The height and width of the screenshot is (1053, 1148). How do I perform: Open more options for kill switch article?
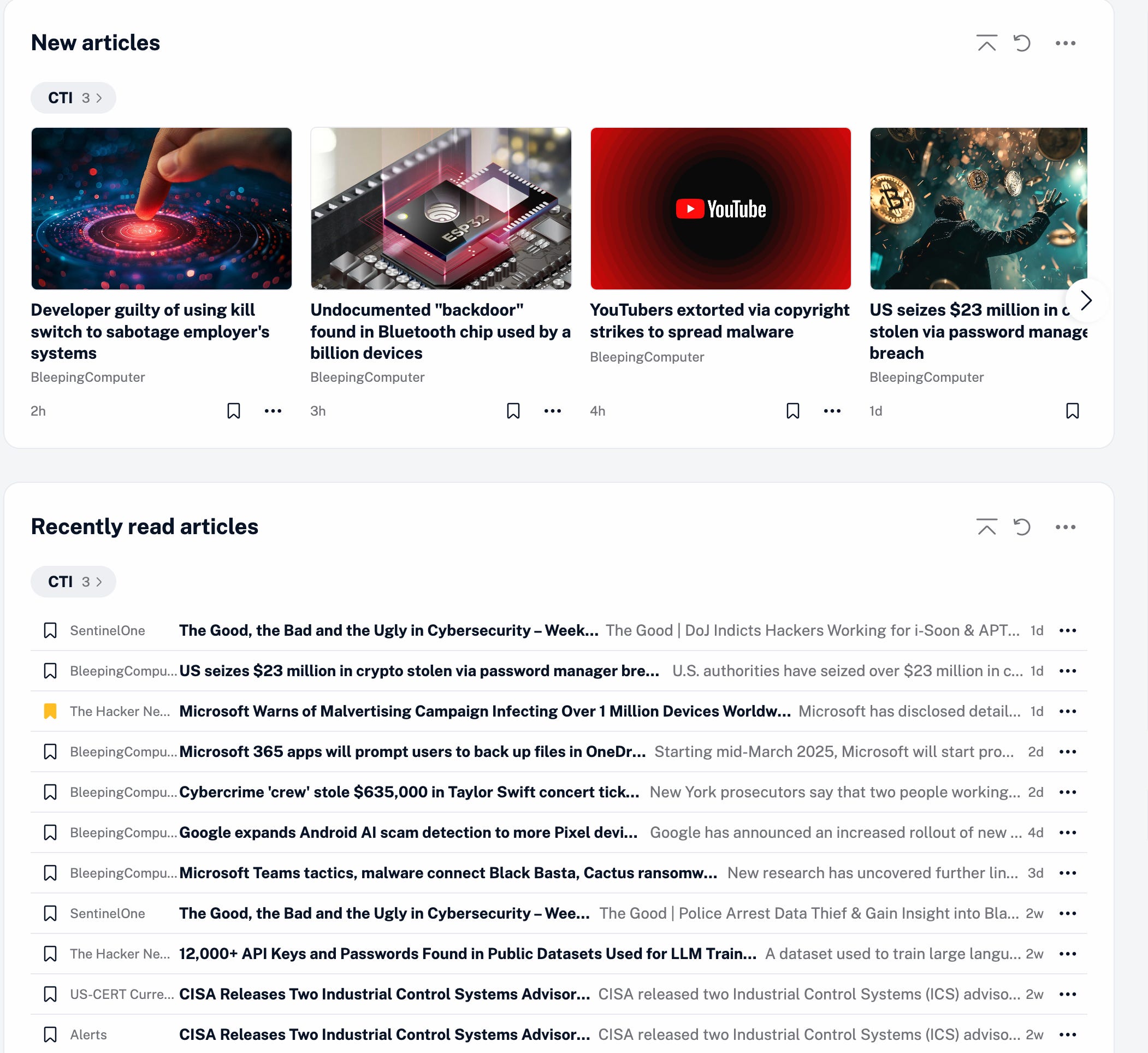273,411
